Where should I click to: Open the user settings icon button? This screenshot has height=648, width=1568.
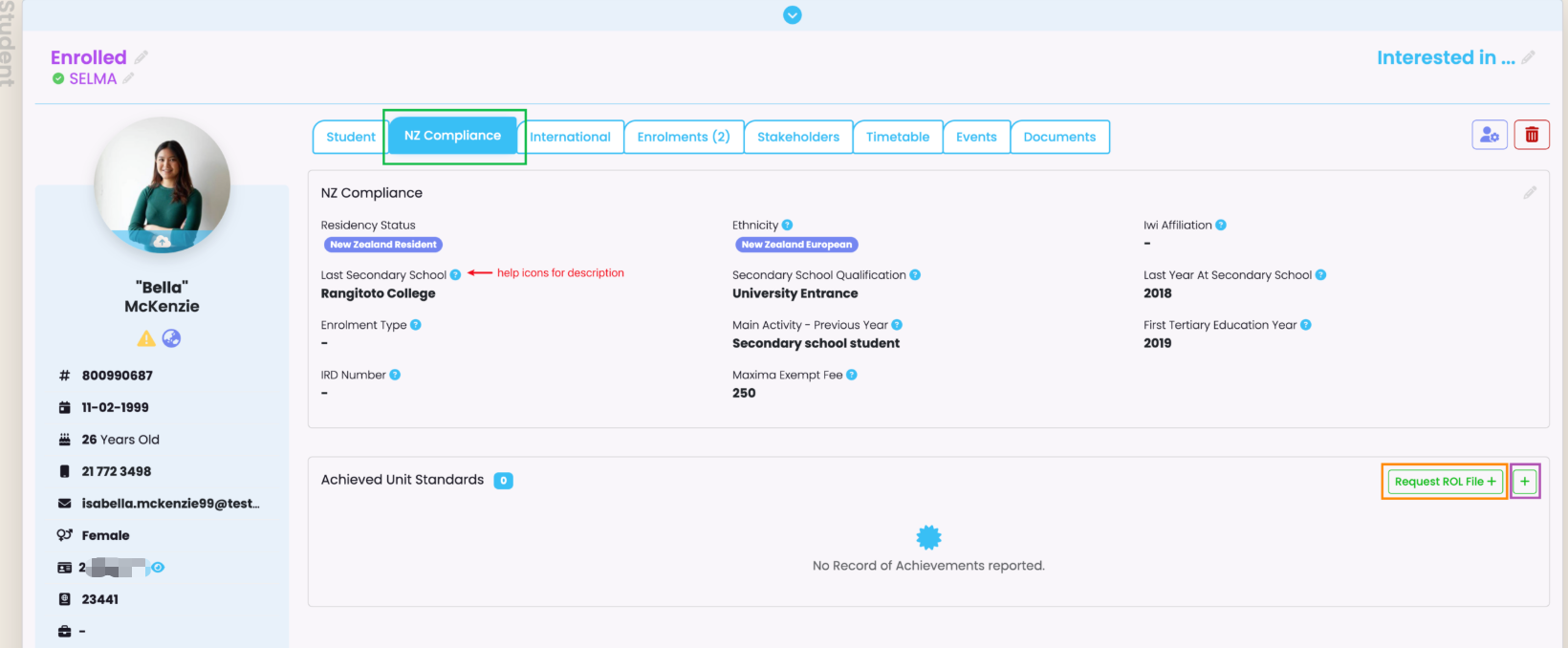[1490, 135]
